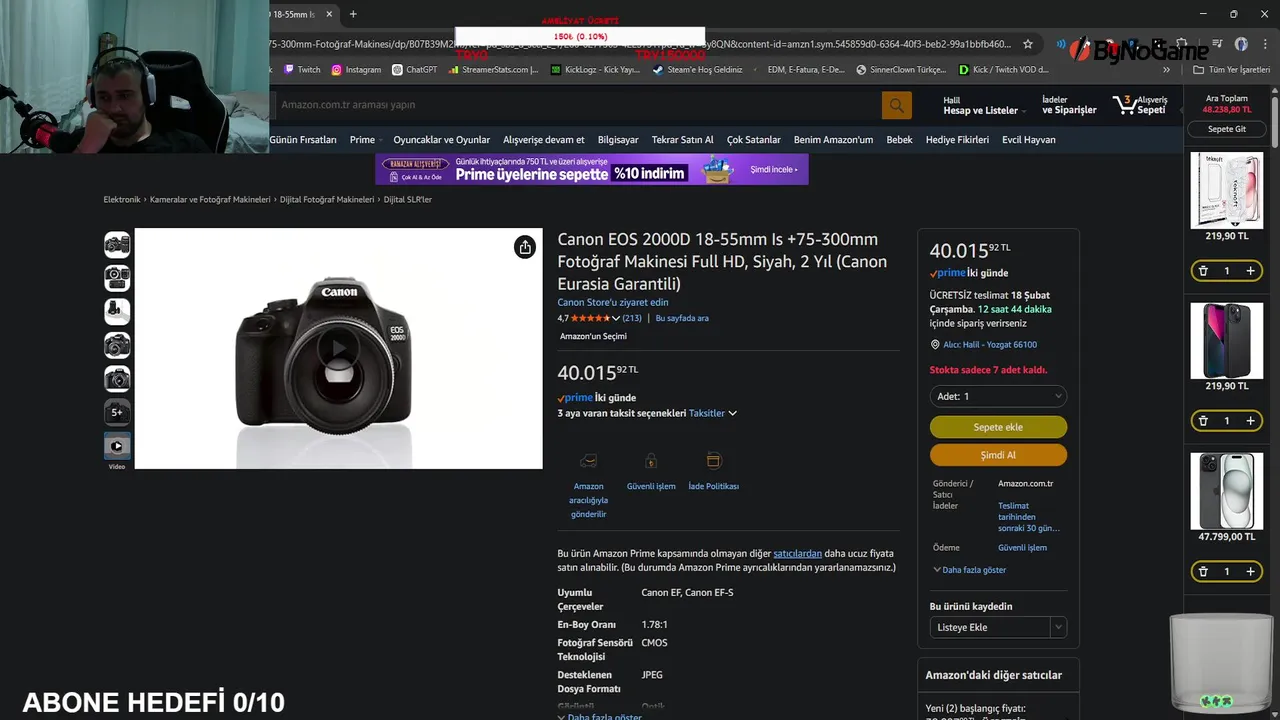Click the Bu sayfada ara link
Viewport: 1280px width, 720px height.
pyautogui.click(x=682, y=318)
